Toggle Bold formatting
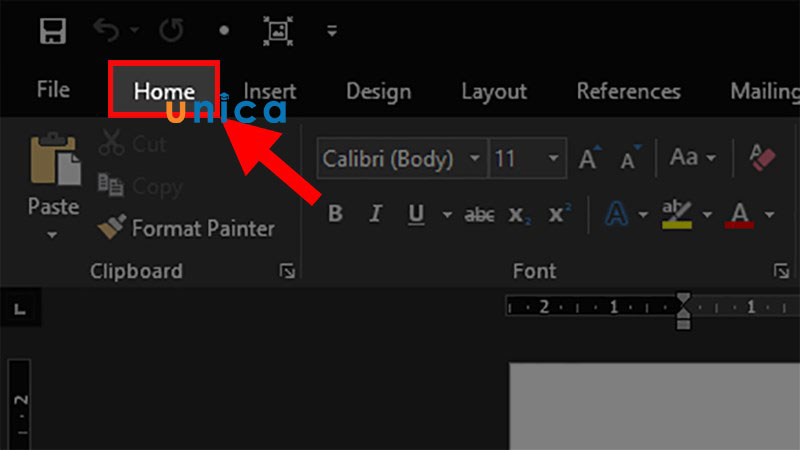Image resolution: width=800 pixels, height=450 pixels. (x=336, y=214)
